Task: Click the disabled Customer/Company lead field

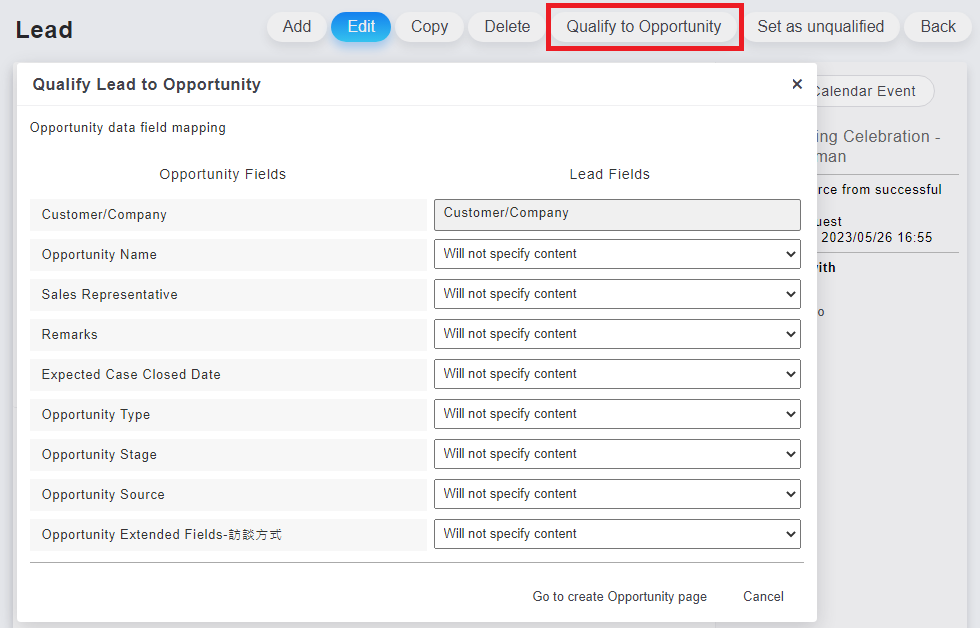Action: click(x=616, y=214)
